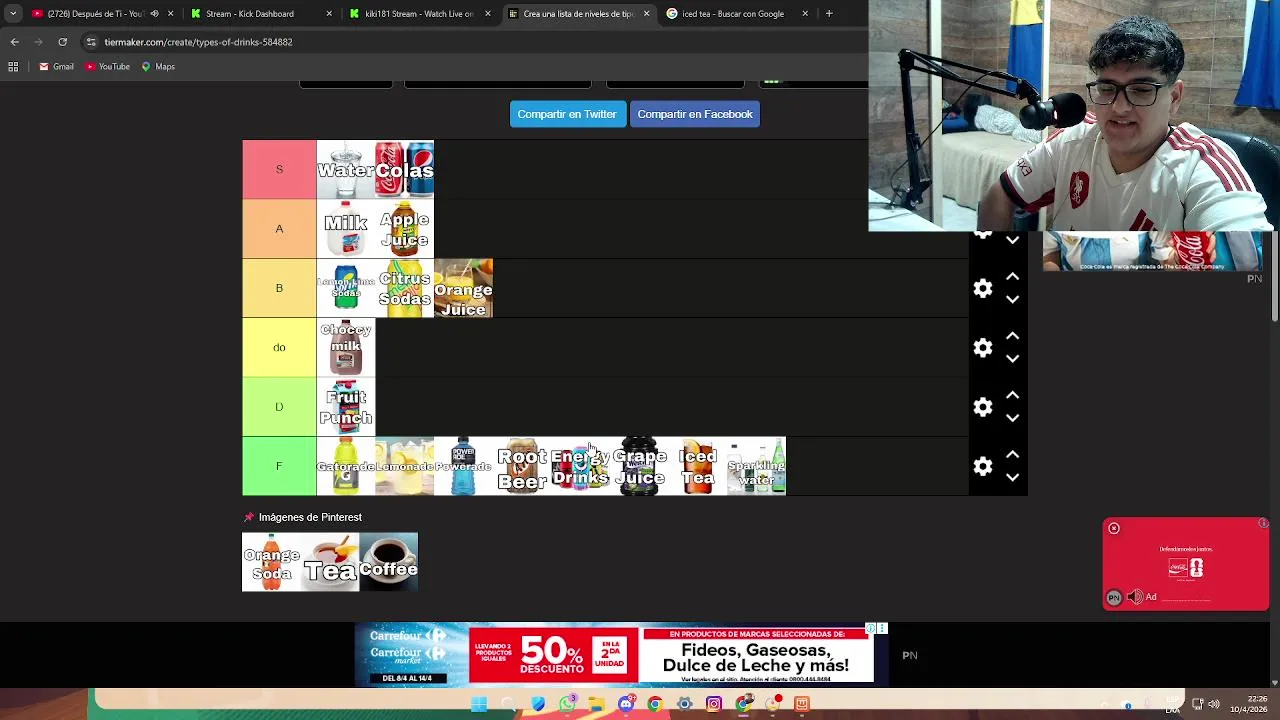Switch to kiki181 Stream tab
This screenshot has width=1280, height=720.
[419, 13]
